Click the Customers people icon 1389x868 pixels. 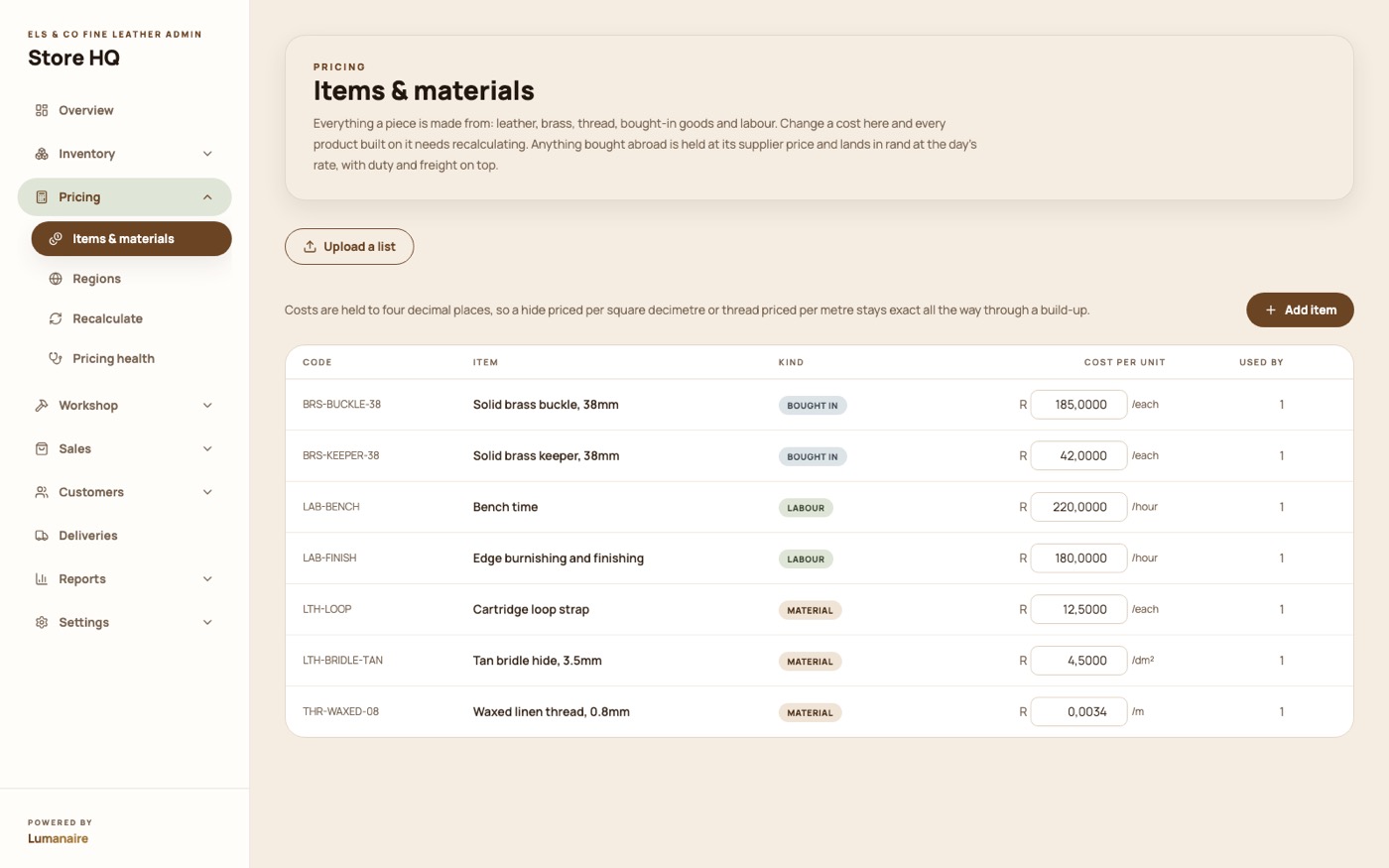click(42, 492)
